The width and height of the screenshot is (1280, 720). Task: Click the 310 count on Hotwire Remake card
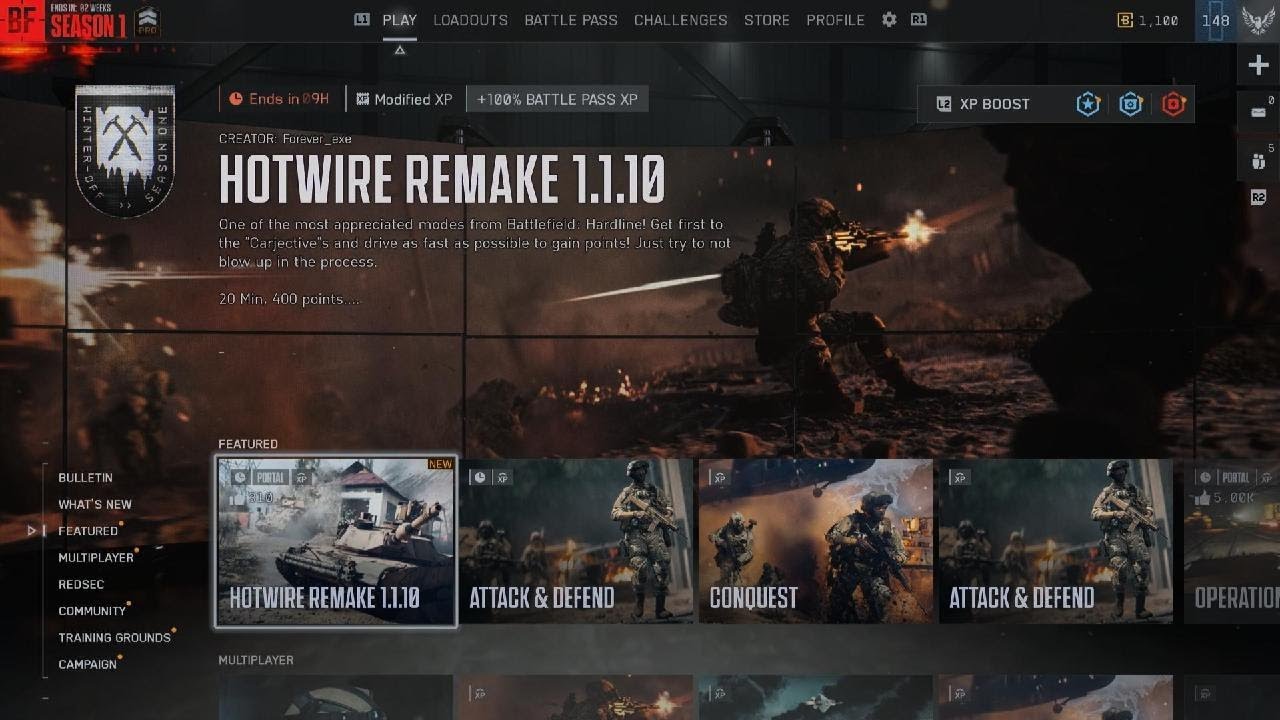(x=260, y=497)
